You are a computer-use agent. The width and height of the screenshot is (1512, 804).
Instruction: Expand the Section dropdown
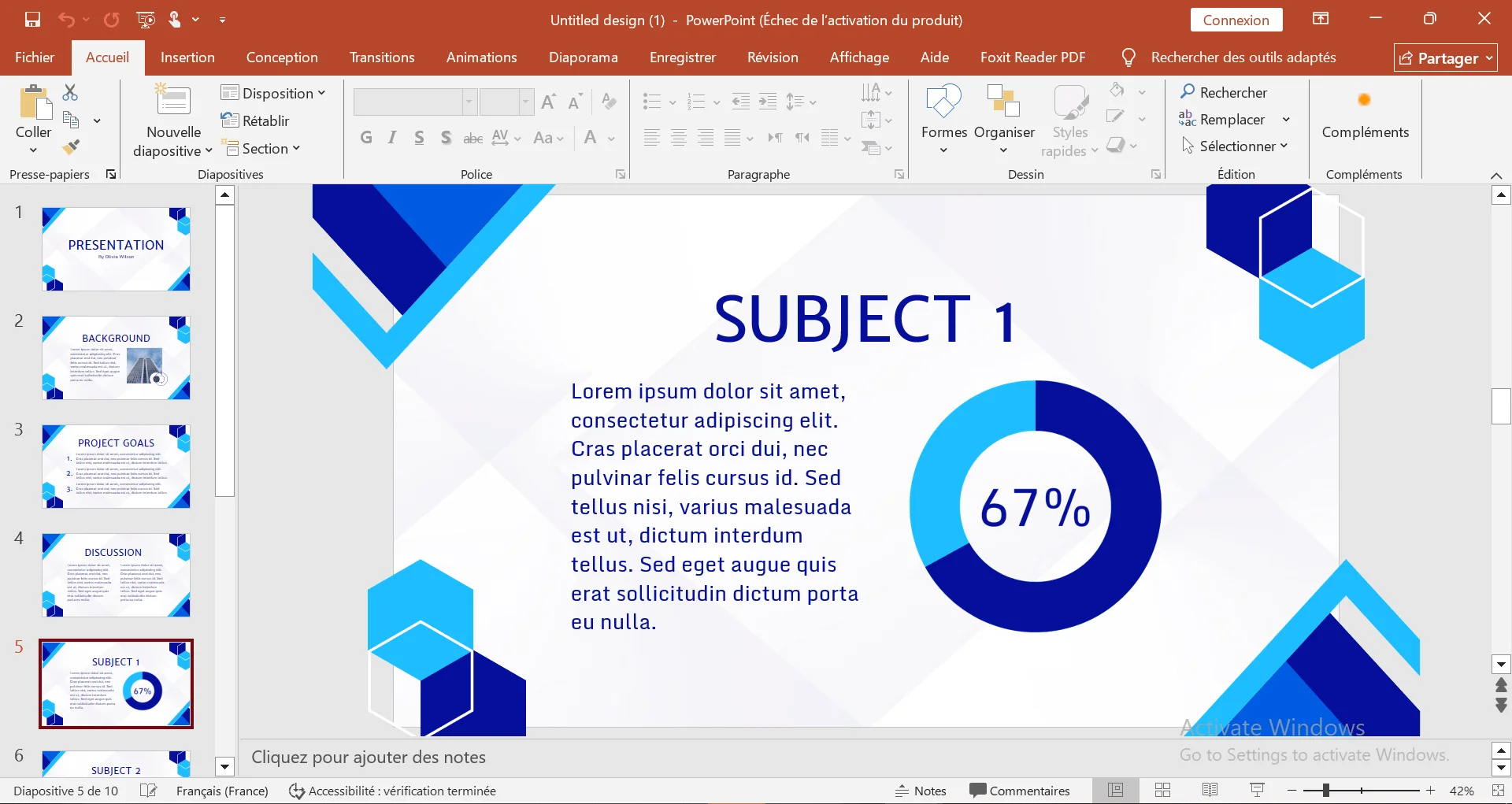point(263,148)
